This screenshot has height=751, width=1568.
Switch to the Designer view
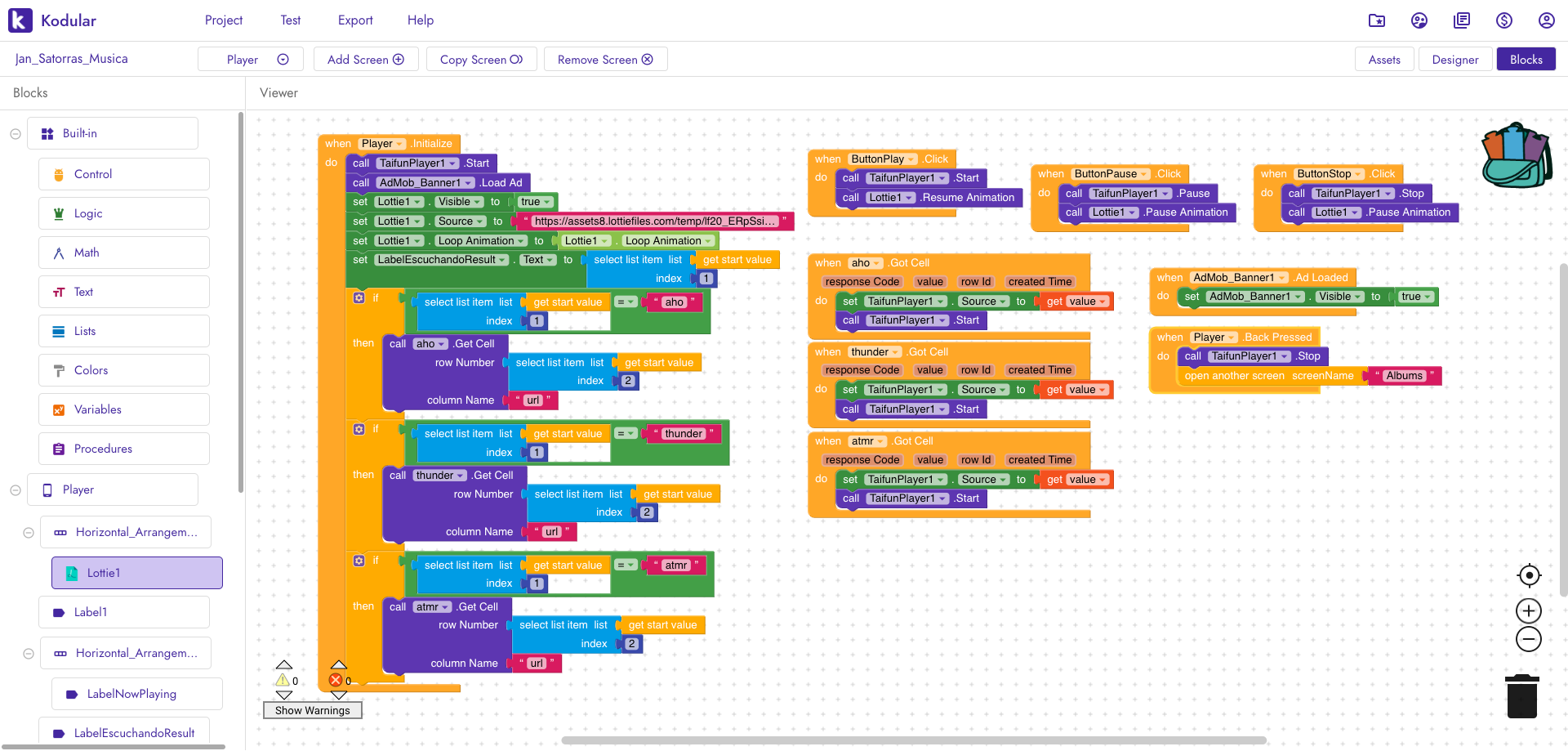pos(1454,60)
